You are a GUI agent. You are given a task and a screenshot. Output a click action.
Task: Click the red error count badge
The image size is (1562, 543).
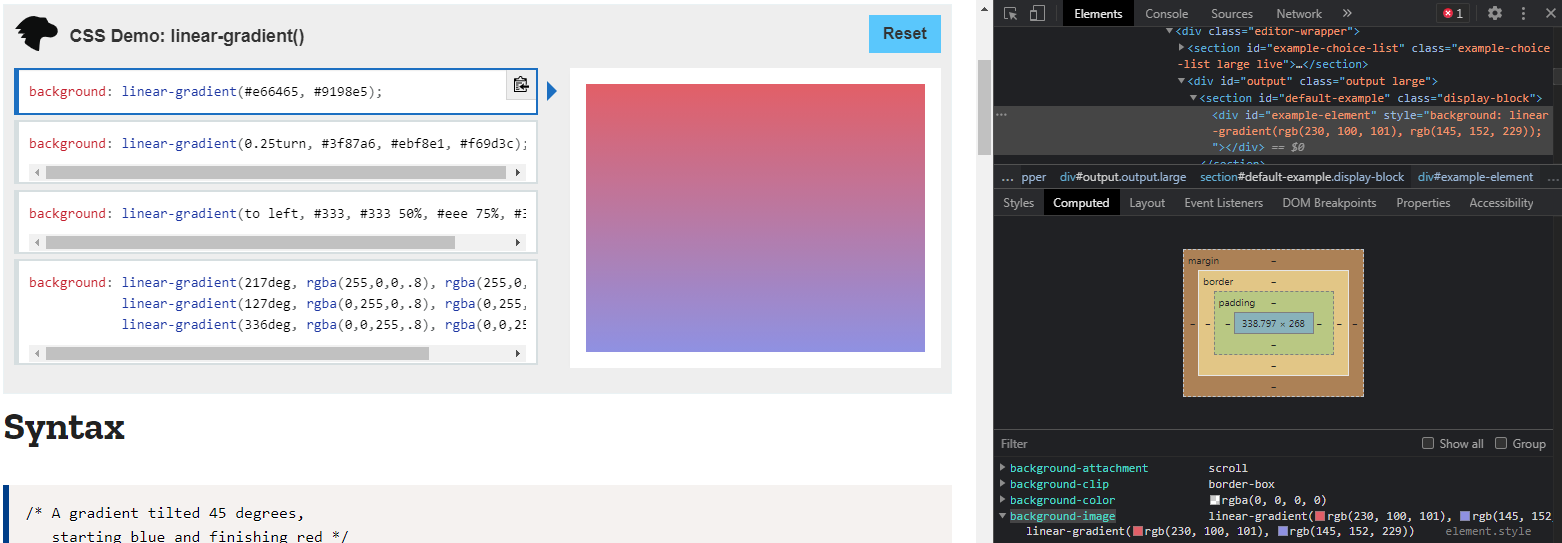(1452, 13)
